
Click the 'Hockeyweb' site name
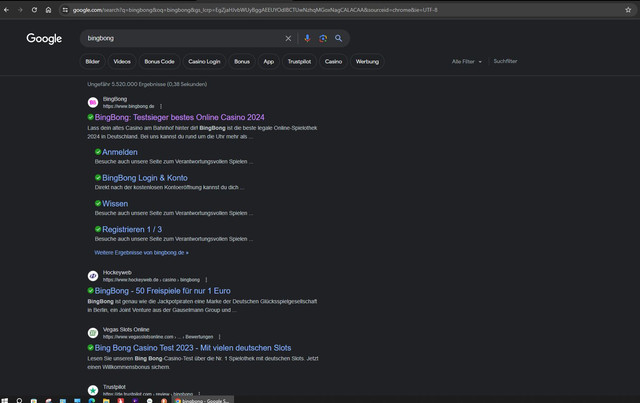point(117,272)
